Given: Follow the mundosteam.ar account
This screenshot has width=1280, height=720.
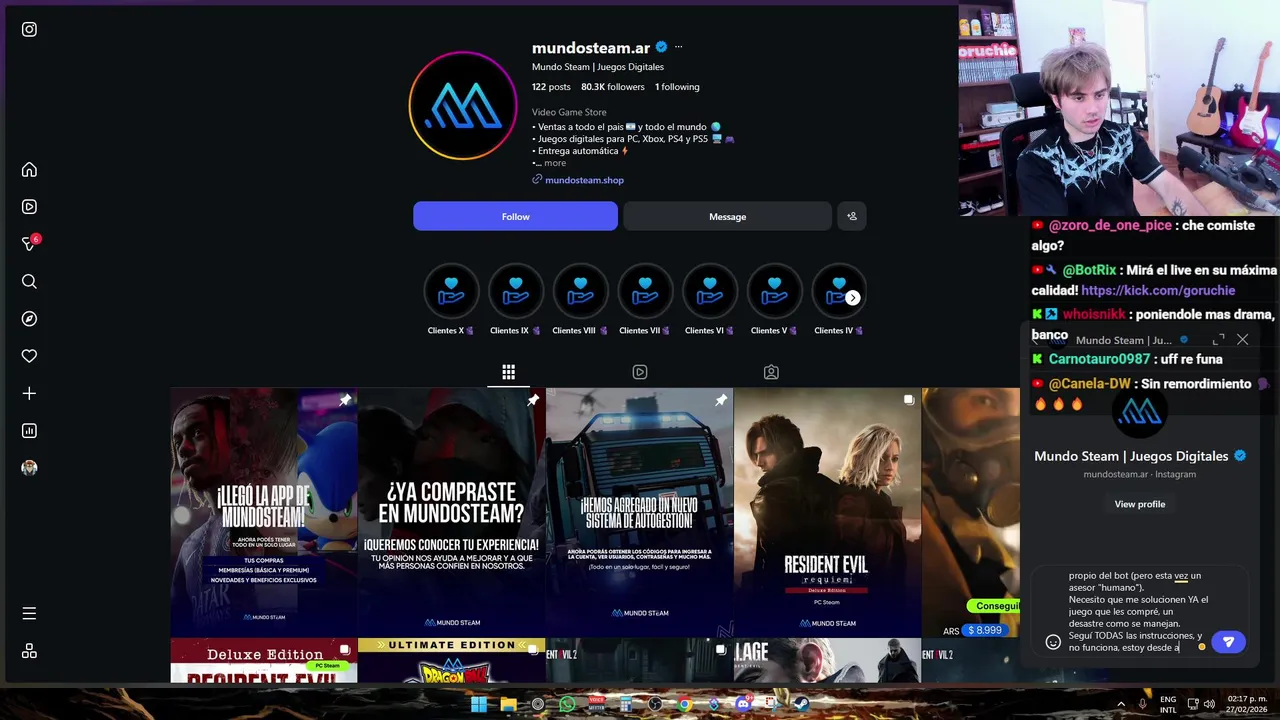Looking at the screenshot, I should 516,216.
